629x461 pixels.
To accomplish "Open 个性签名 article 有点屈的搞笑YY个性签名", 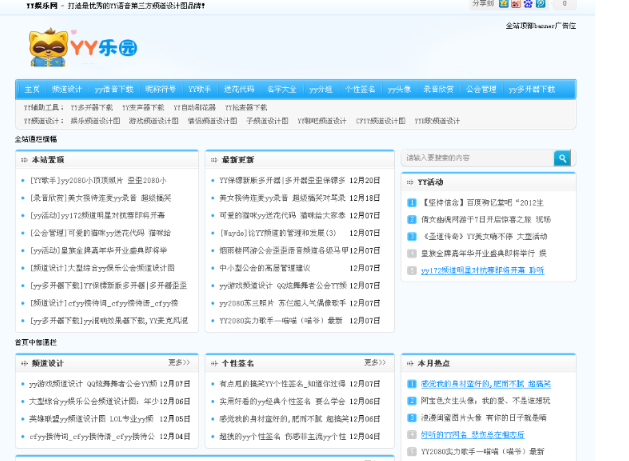I will 282,384.
